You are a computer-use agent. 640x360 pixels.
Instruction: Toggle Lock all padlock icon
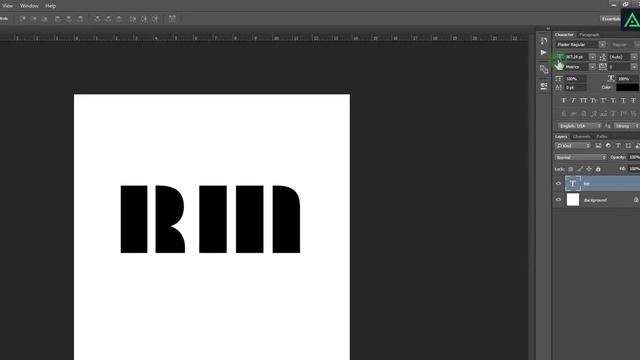(598, 169)
